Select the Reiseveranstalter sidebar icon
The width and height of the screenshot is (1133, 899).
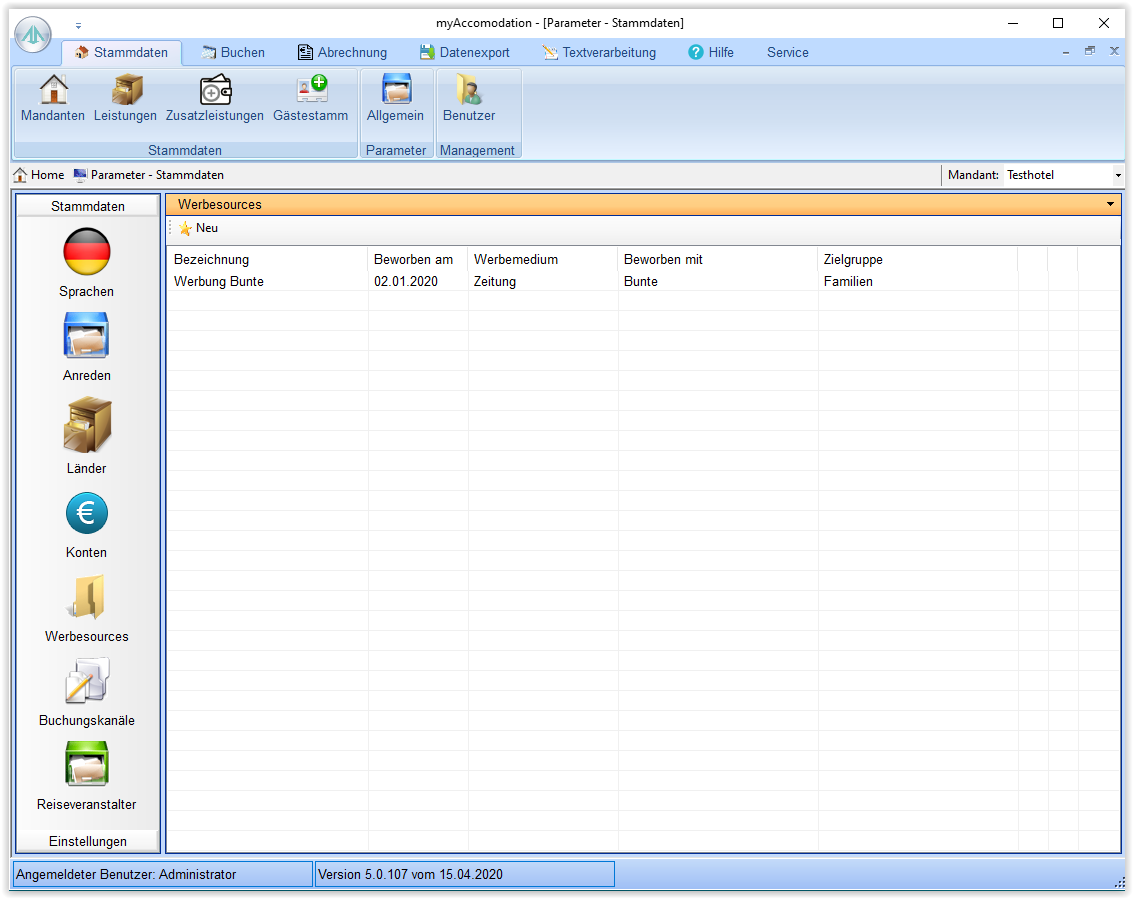pyautogui.click(x=87, y=766)
